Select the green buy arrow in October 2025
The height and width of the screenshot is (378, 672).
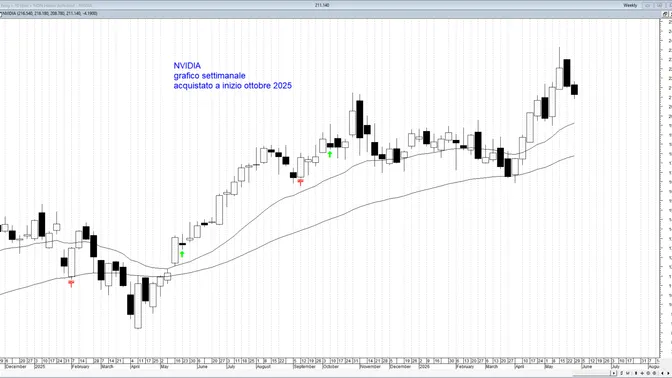coord(330,154)
